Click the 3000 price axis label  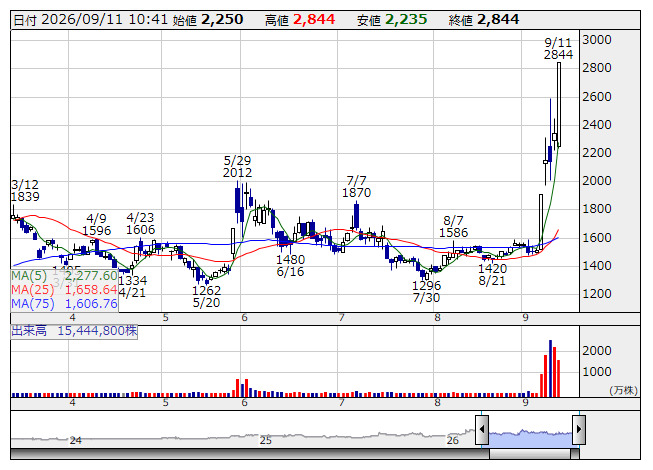[x=597, y=40]
